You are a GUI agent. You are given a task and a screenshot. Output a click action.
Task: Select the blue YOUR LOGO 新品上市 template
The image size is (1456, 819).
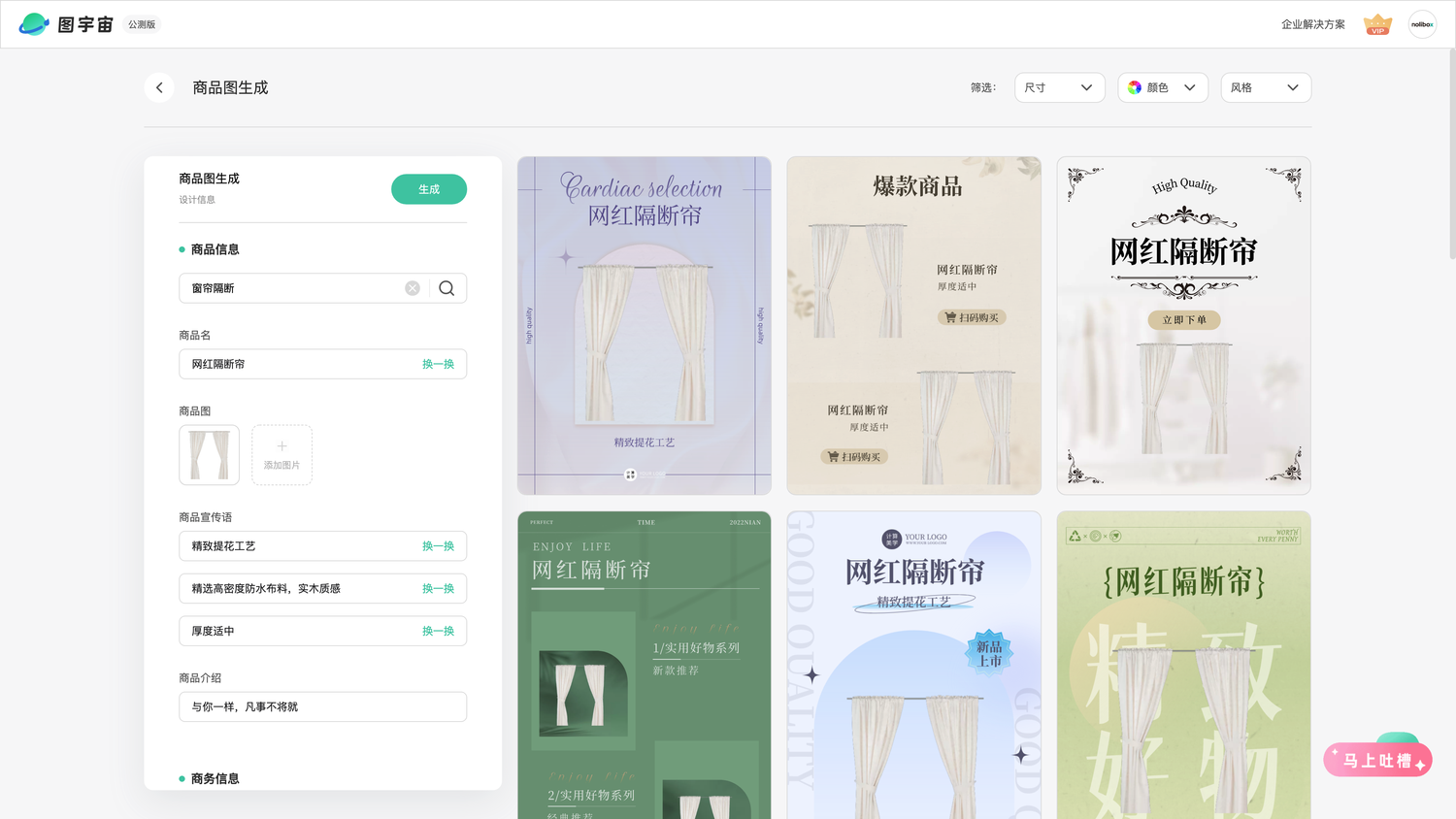pos(913,666)
